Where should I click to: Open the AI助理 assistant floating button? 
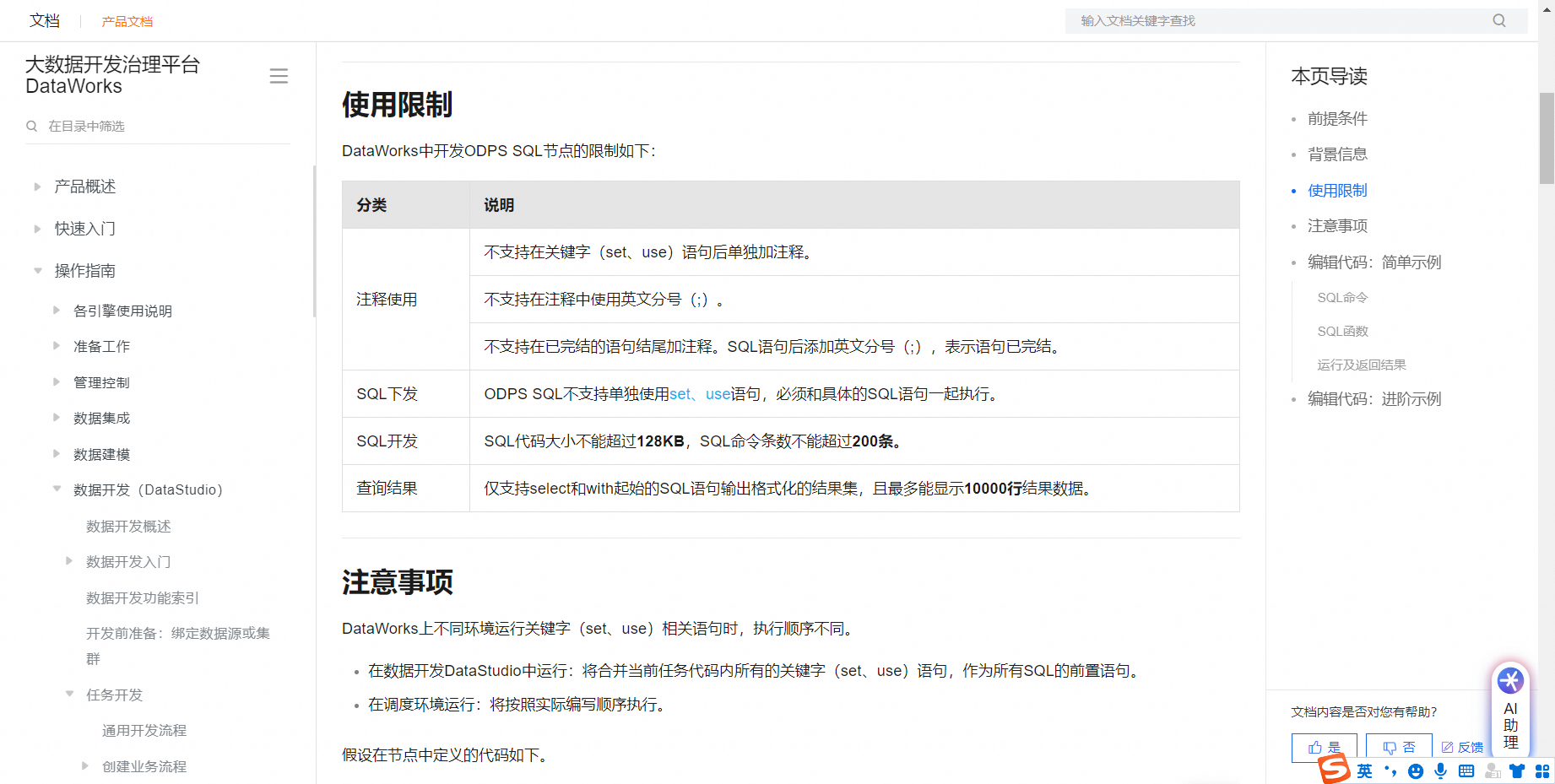coord(1510,709)
